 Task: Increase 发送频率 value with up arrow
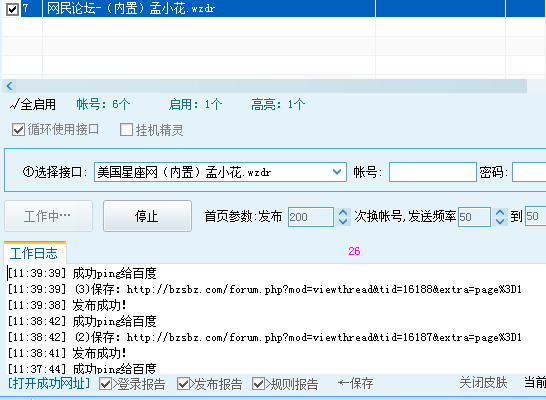coord(500,212)
